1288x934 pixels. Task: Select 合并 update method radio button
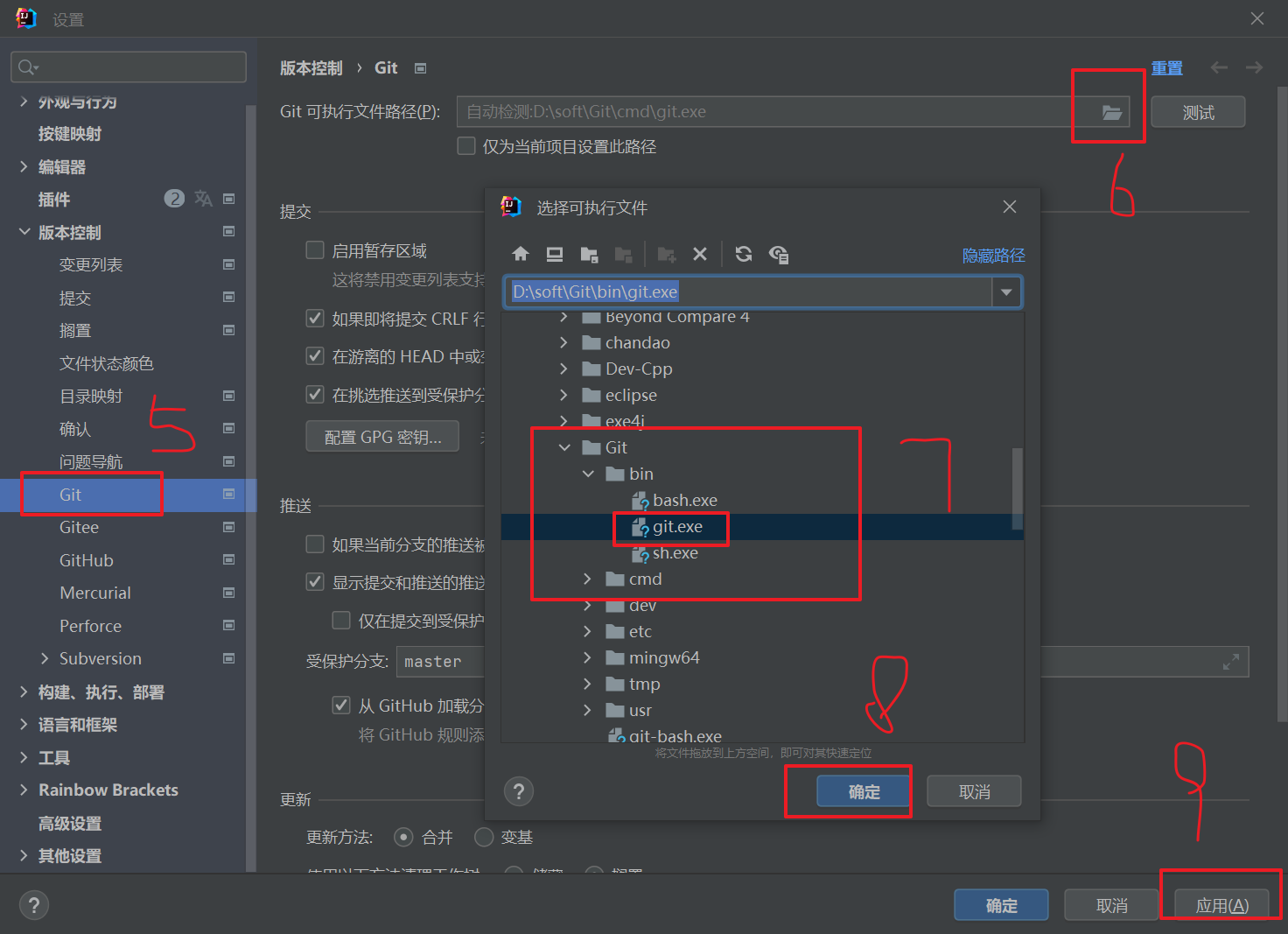click(403, 838)
